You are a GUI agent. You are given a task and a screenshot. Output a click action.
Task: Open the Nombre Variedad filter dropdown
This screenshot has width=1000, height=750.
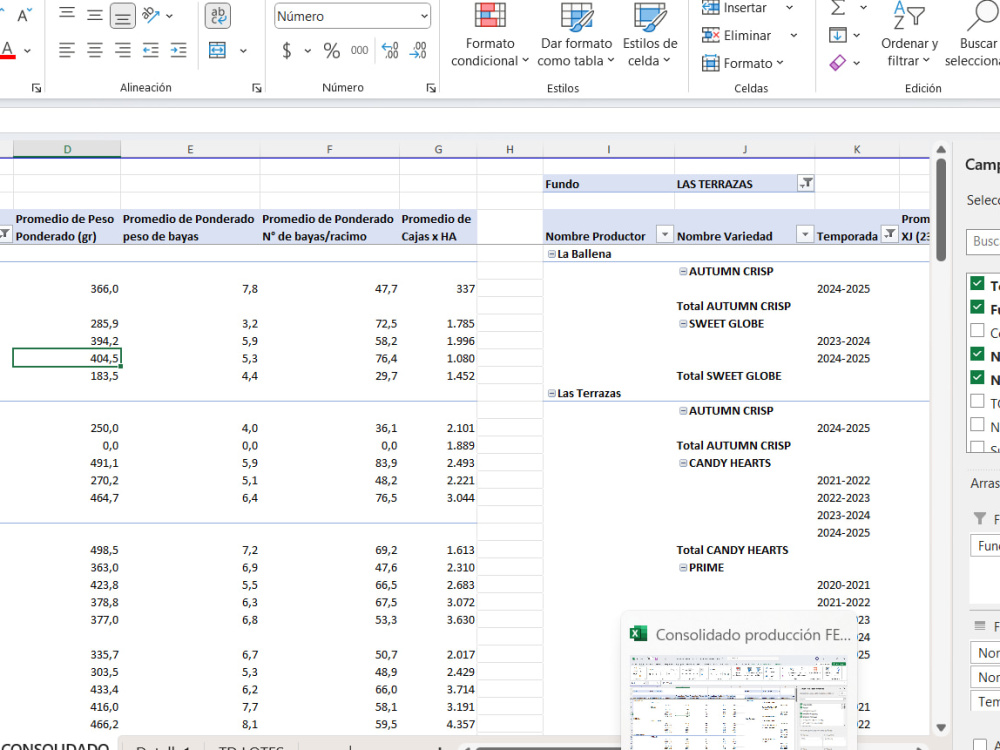[x=805, y=235]
